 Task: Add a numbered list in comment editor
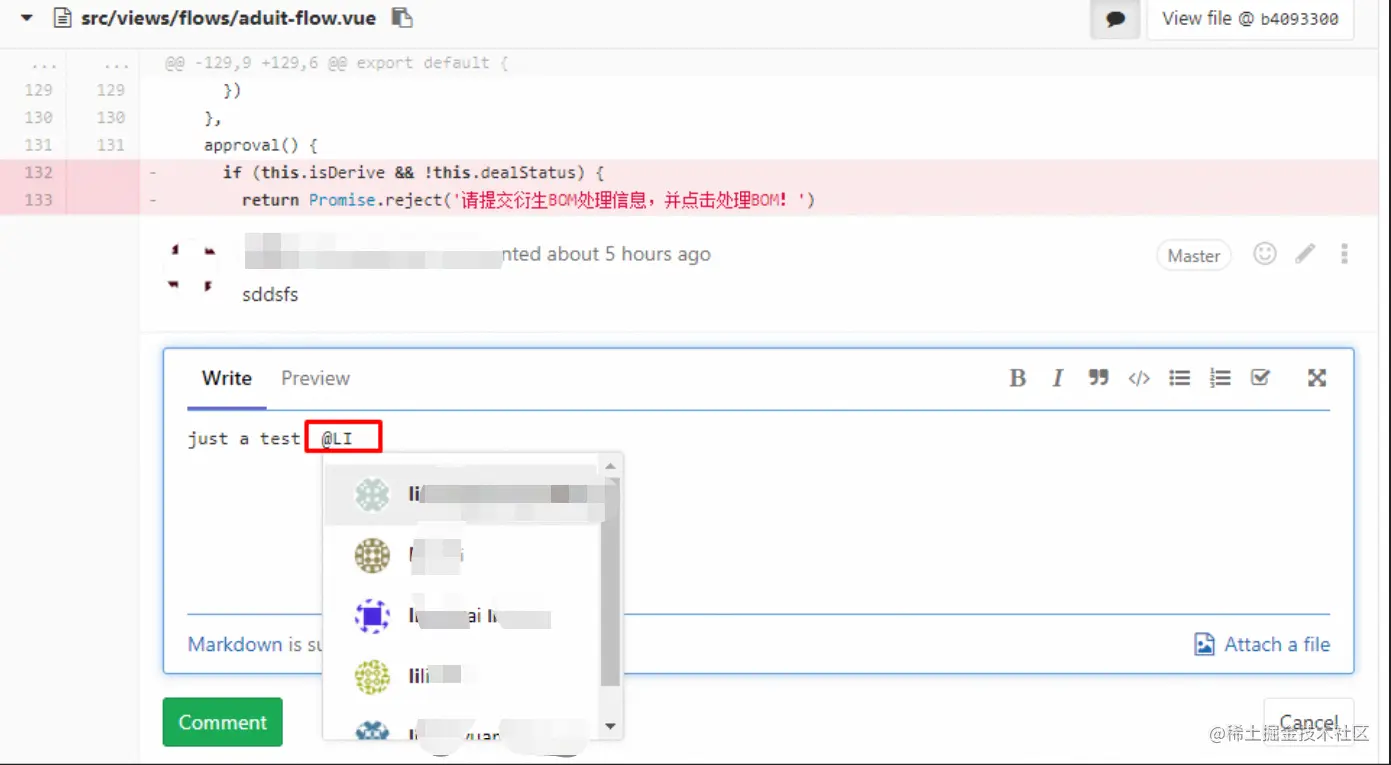click(x=1220, y=378)
